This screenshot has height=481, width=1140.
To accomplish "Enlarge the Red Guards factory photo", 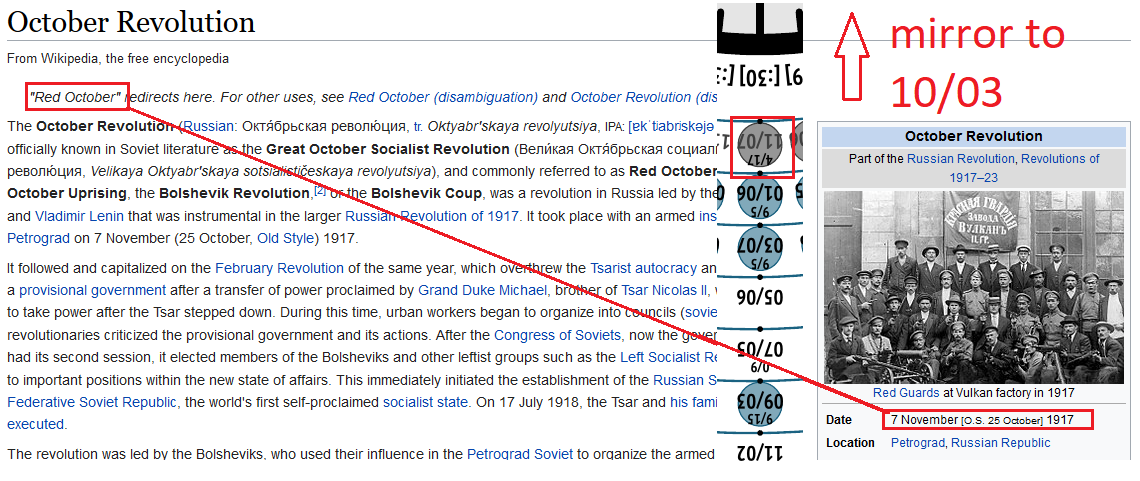I will (x=973, y=287).
